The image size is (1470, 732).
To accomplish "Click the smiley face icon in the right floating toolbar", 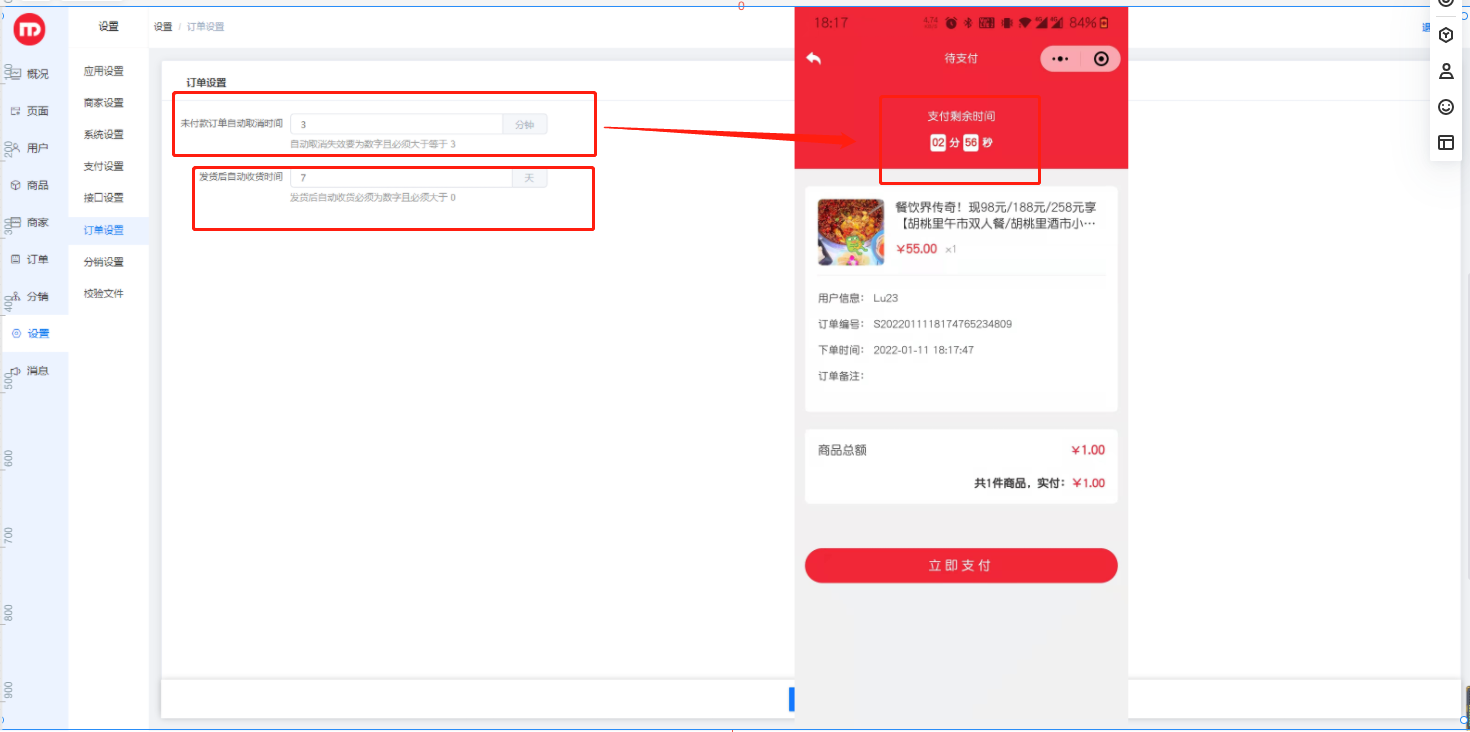I will point(1446,106).
